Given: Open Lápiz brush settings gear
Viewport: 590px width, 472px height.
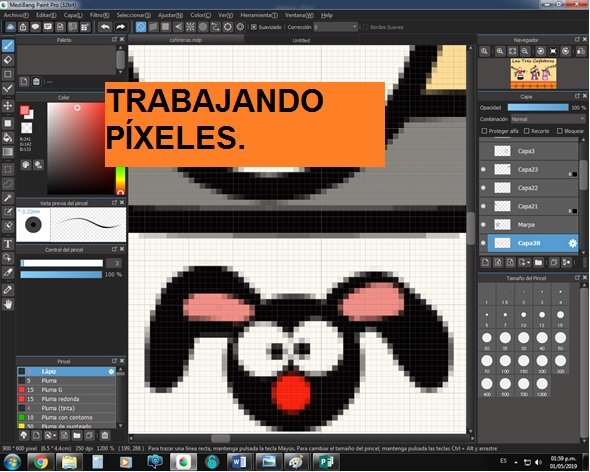Looking at the screenshot, I should pos(111,372).
